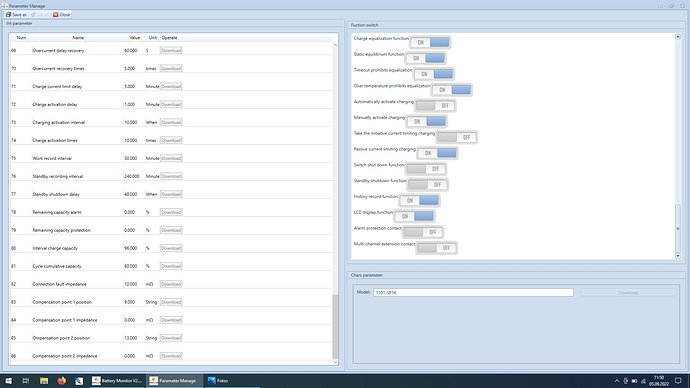The height and width of the screenshot is (388, 690).
Task: Click the Value column header
Action: coord(134,38)
